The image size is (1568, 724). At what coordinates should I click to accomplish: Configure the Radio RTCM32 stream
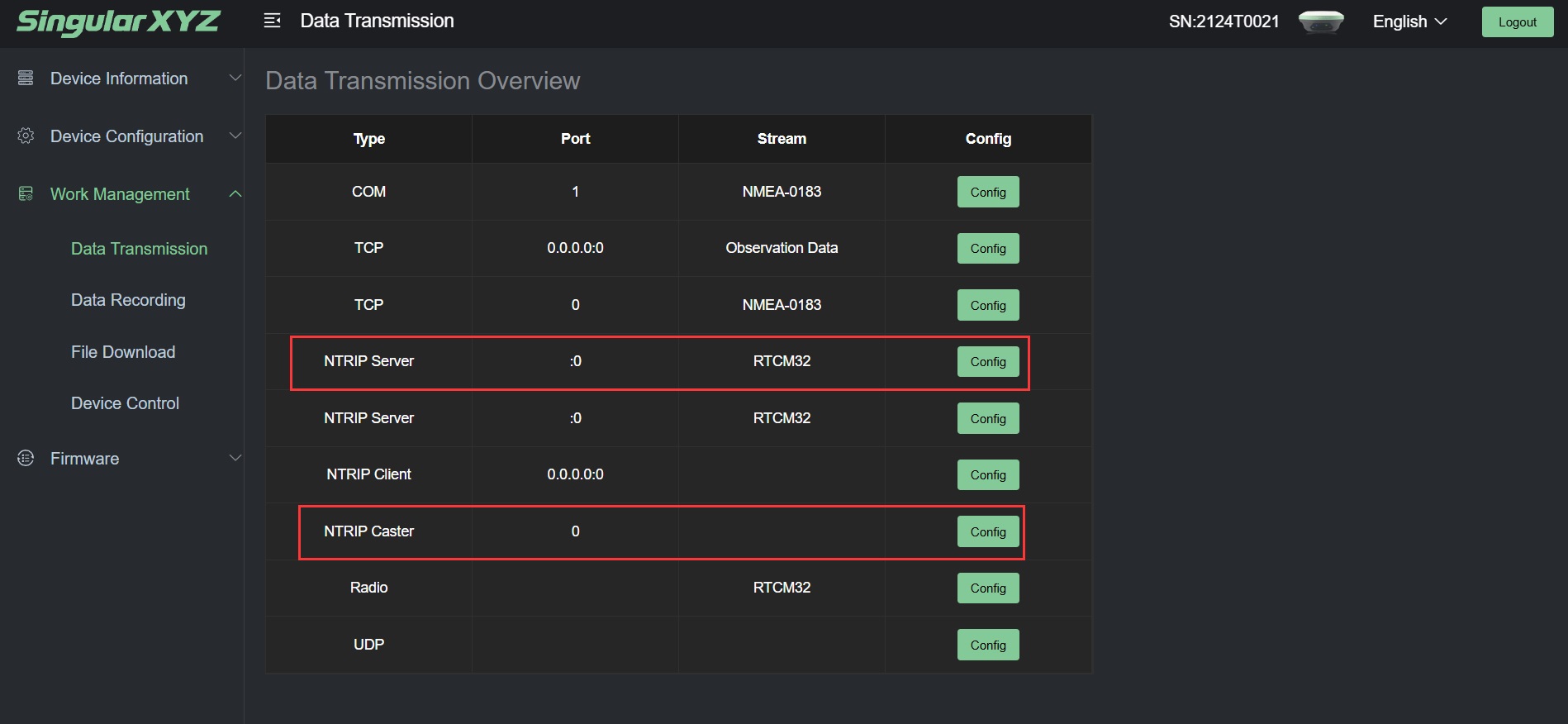[x=988, y=588]
